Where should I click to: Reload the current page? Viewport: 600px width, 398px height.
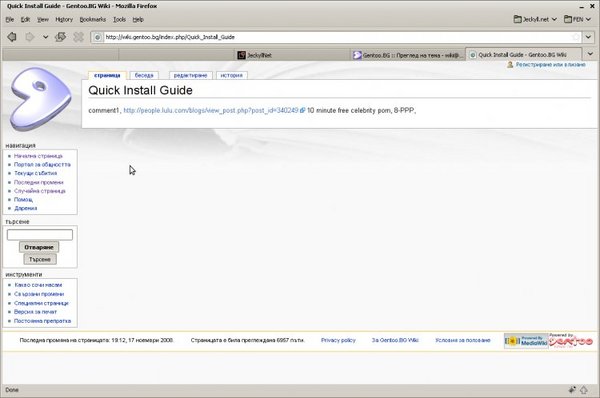pyautogui.click(x=60, y=37)
